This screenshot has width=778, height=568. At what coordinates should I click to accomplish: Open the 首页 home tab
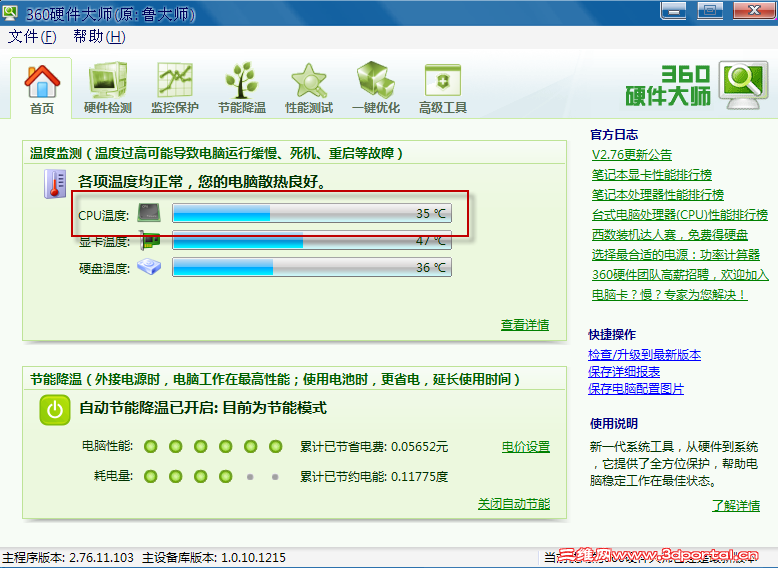coord(42,90)
